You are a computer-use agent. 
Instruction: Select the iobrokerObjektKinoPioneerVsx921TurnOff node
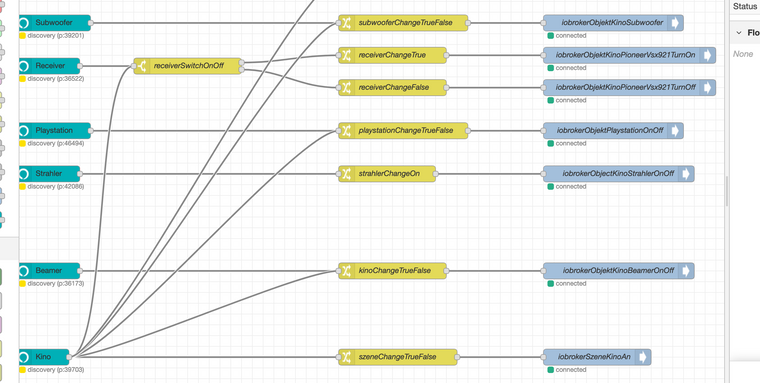click(x=629, y=88)
